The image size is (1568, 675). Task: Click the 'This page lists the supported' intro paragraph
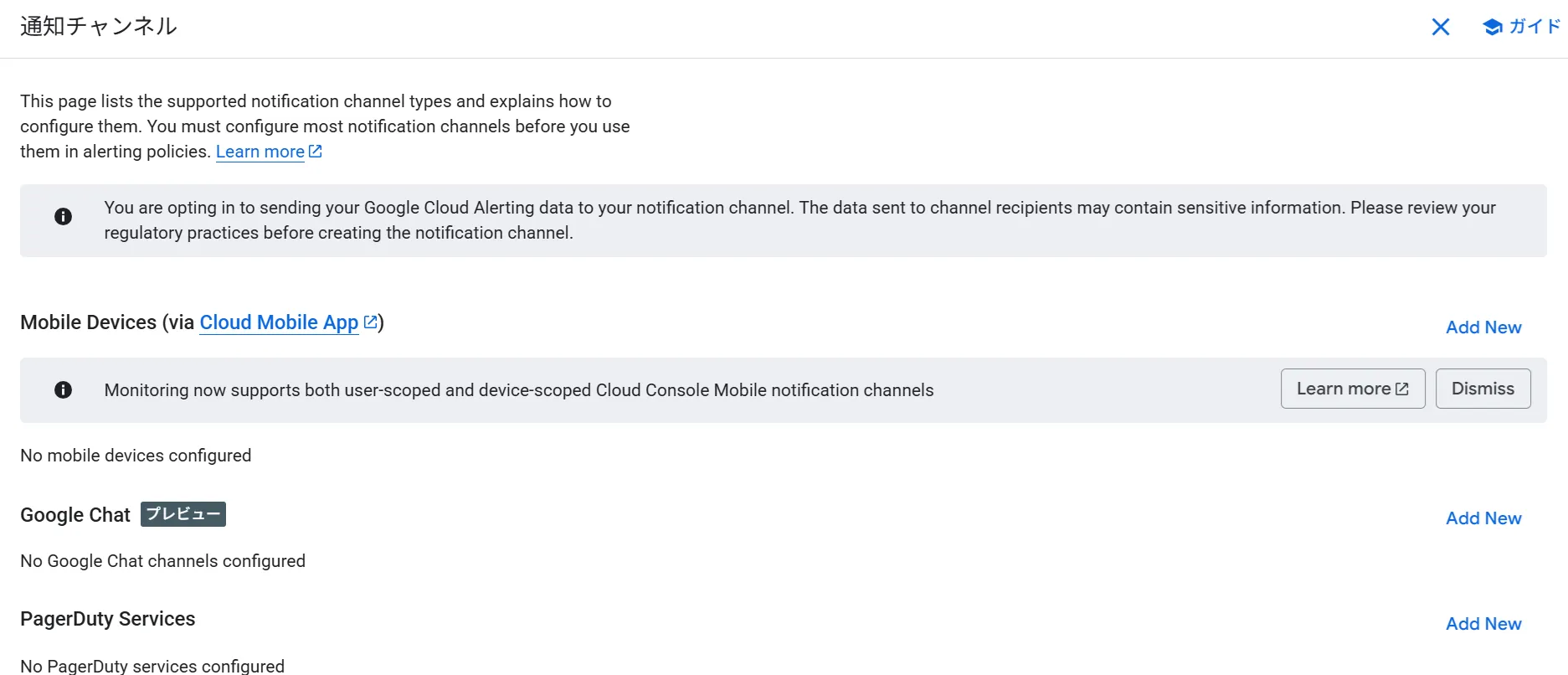click(325, 126)
